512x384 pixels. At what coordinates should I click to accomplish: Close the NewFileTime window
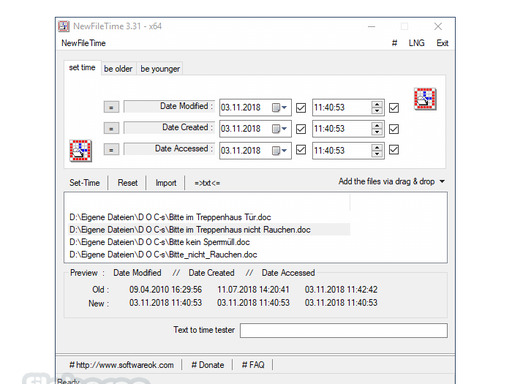coord(438,26)
